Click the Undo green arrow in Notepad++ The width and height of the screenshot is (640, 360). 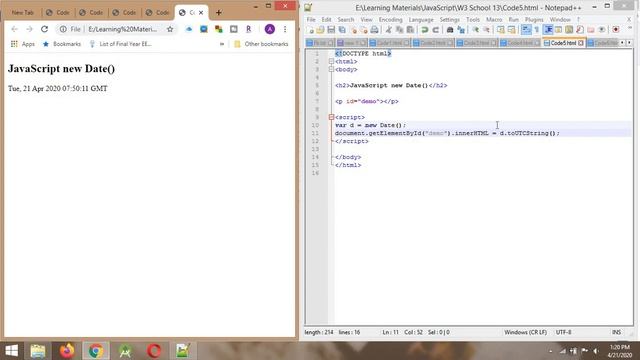point(424,30)
